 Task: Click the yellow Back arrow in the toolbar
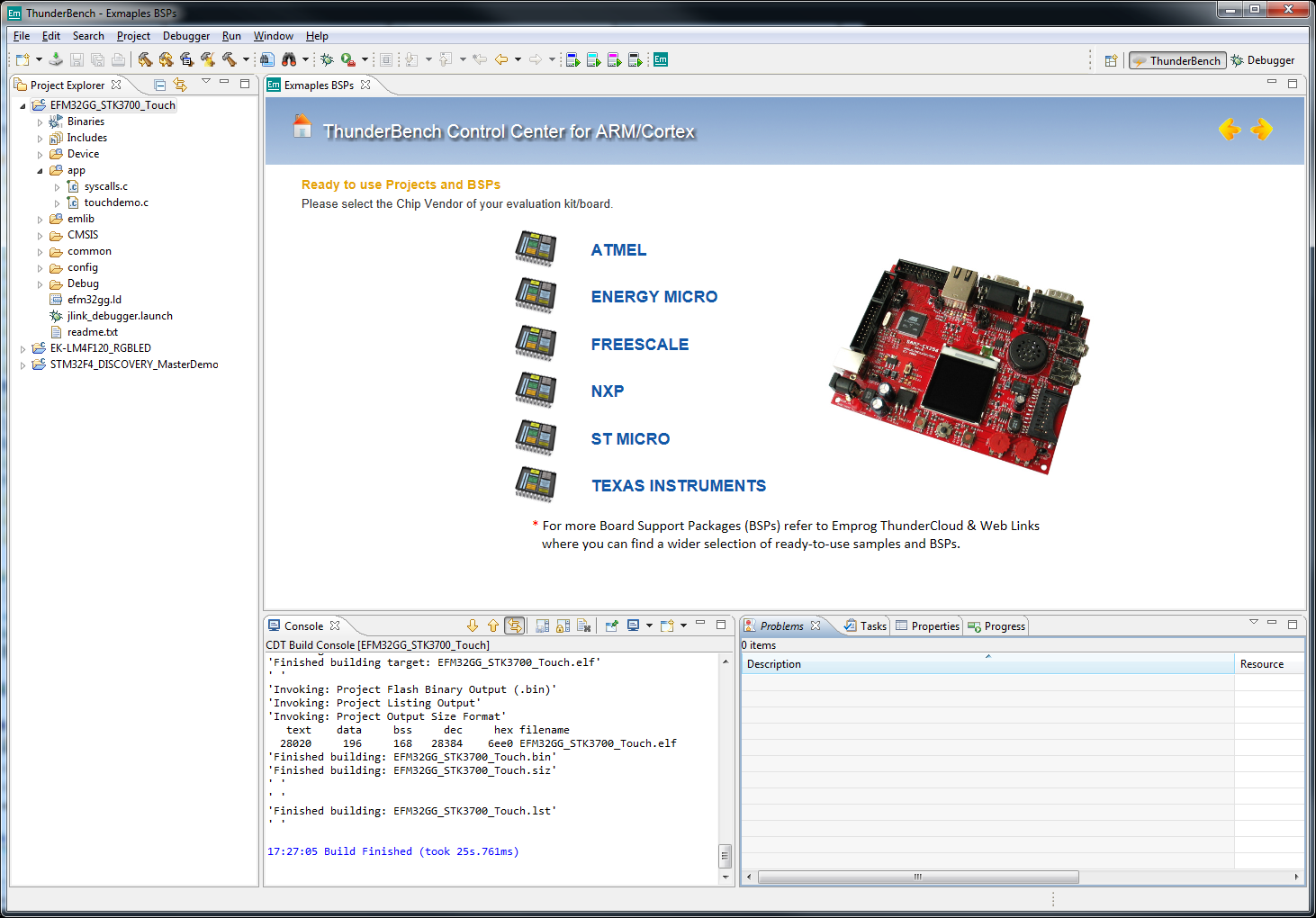(501, 59)
